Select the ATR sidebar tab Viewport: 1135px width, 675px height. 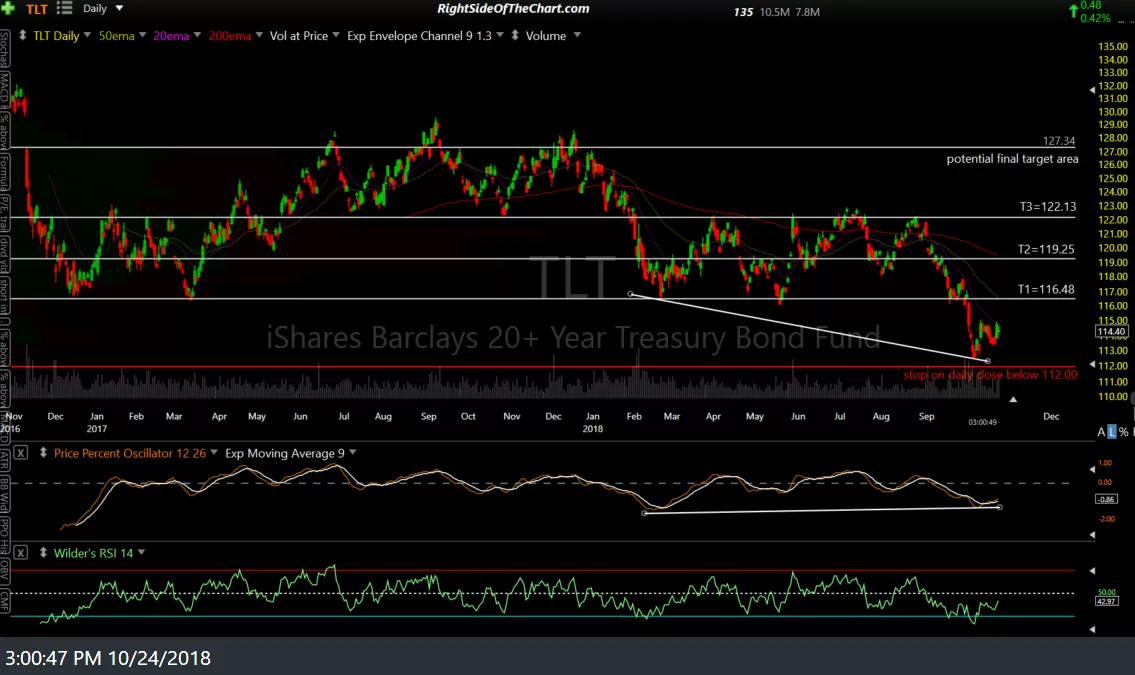point(4,460)
